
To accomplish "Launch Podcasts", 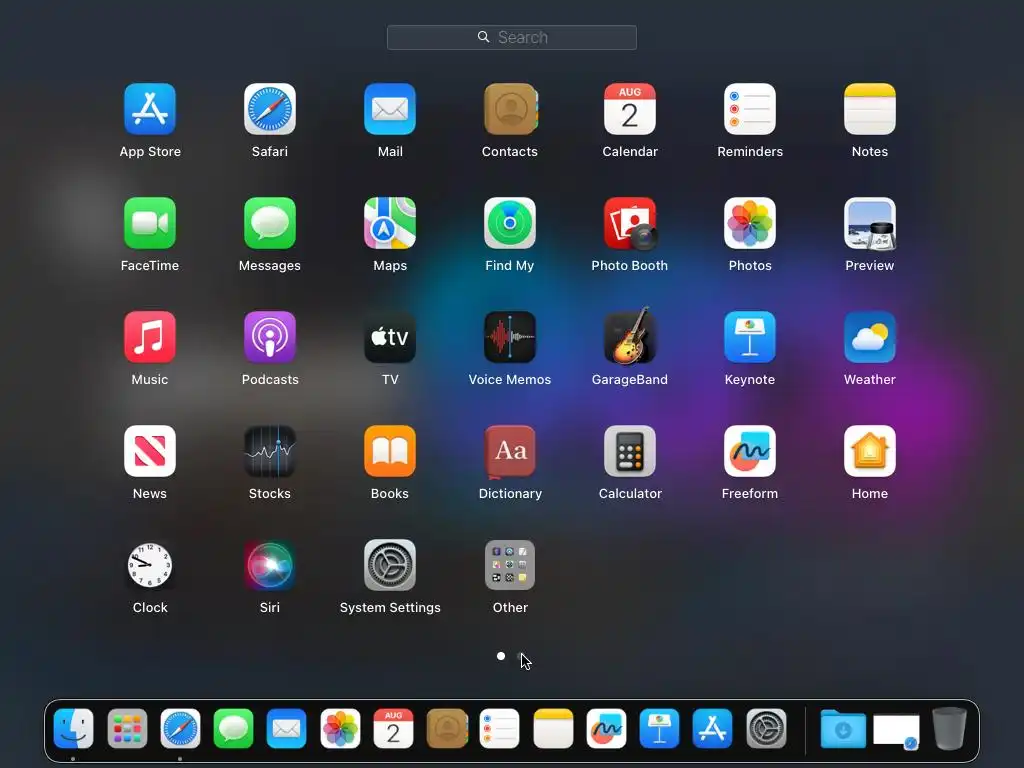I will [270, 337].
